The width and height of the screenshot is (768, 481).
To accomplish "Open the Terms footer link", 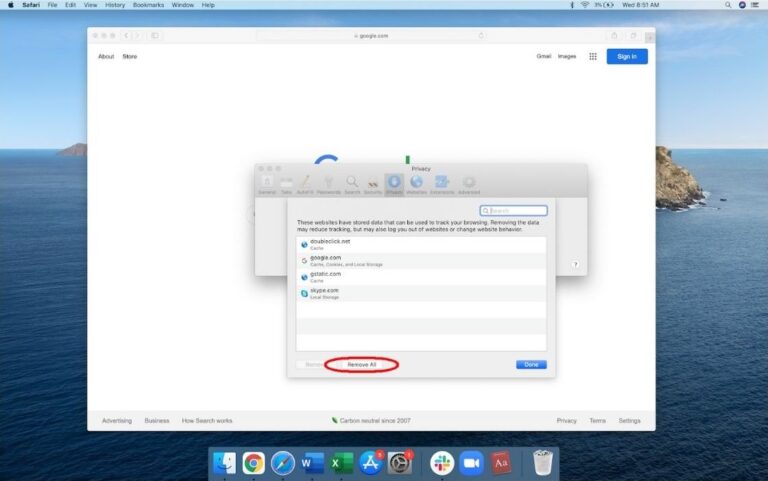I will tap(598, 421).
